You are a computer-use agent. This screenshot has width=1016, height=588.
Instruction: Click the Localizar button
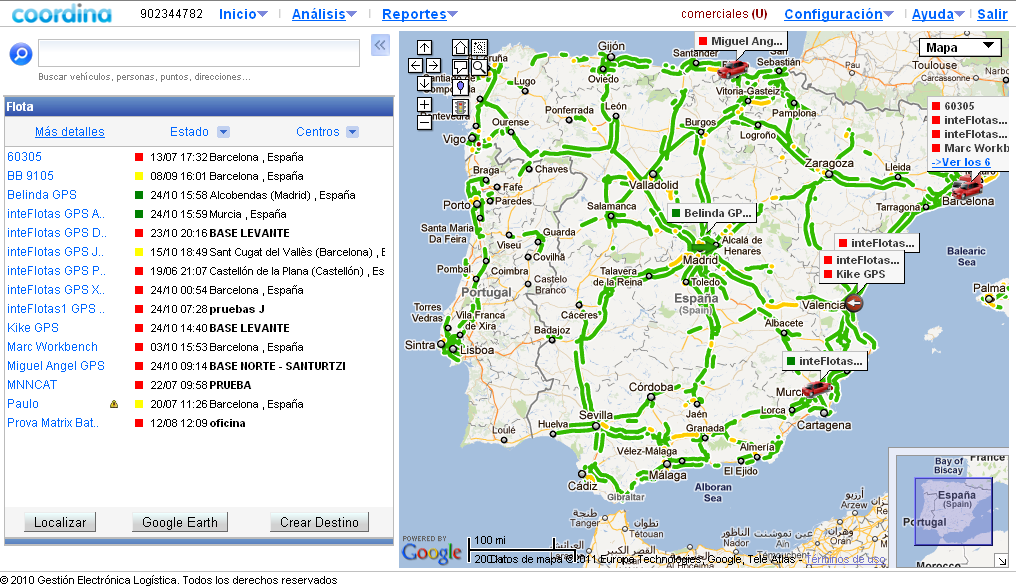(x=60, y=522)
